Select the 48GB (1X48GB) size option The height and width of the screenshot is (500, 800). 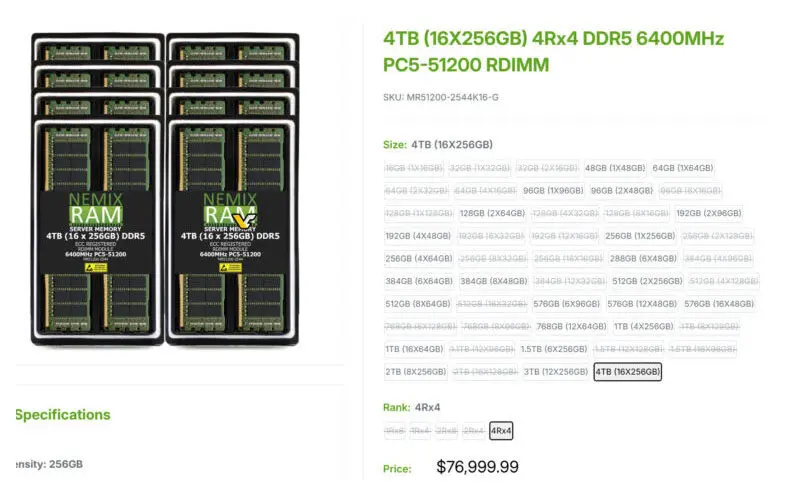pyautogui.click(x=615, y=168)
